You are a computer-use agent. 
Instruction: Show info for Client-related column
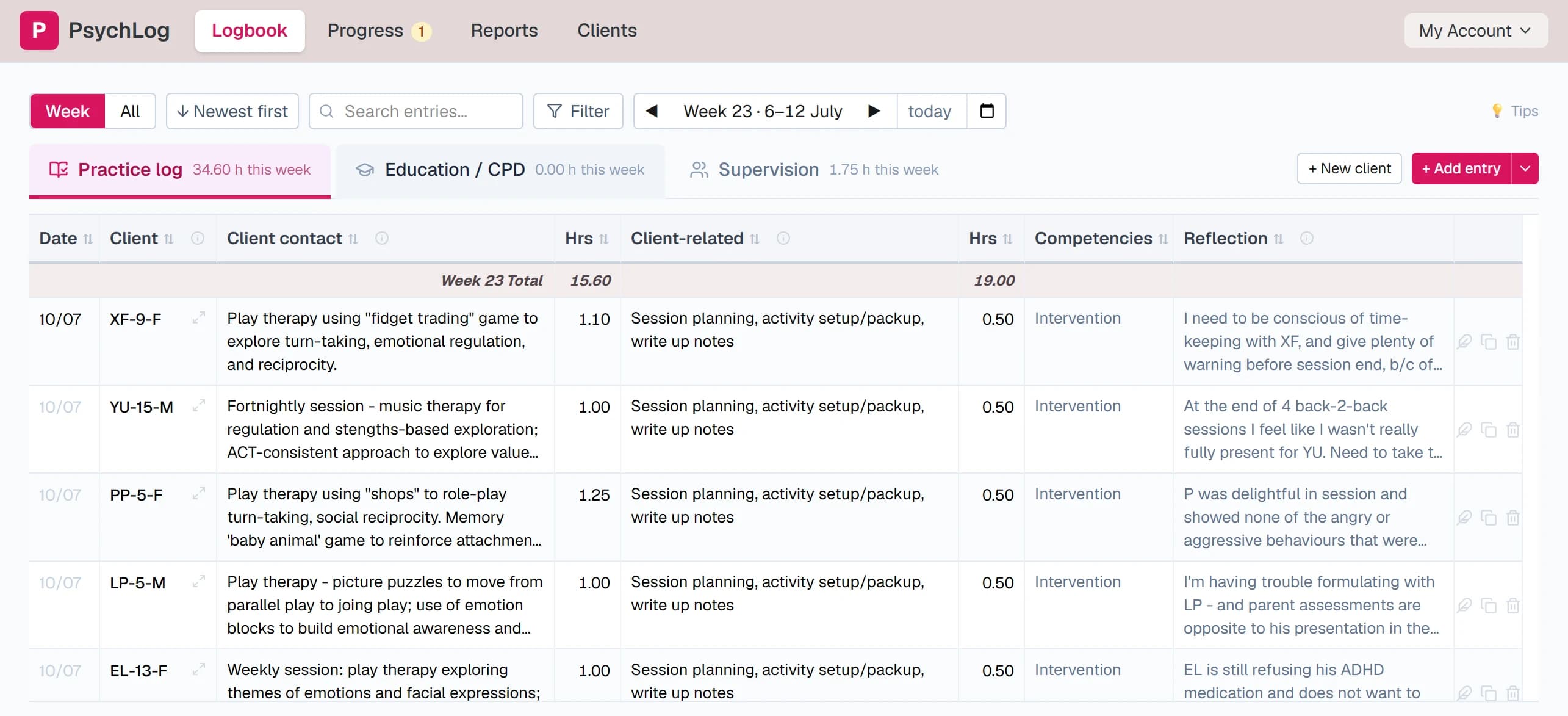tap(783, 238)
